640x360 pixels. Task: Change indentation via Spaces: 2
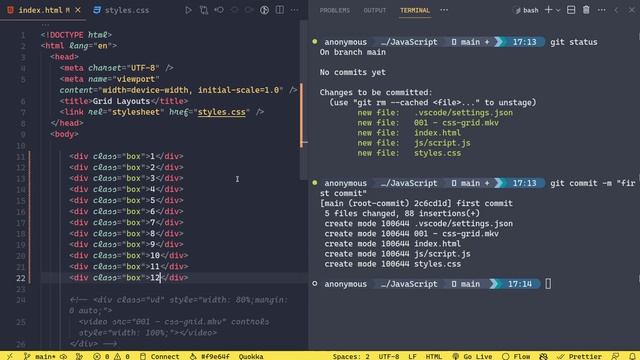(x=351, y=356)
